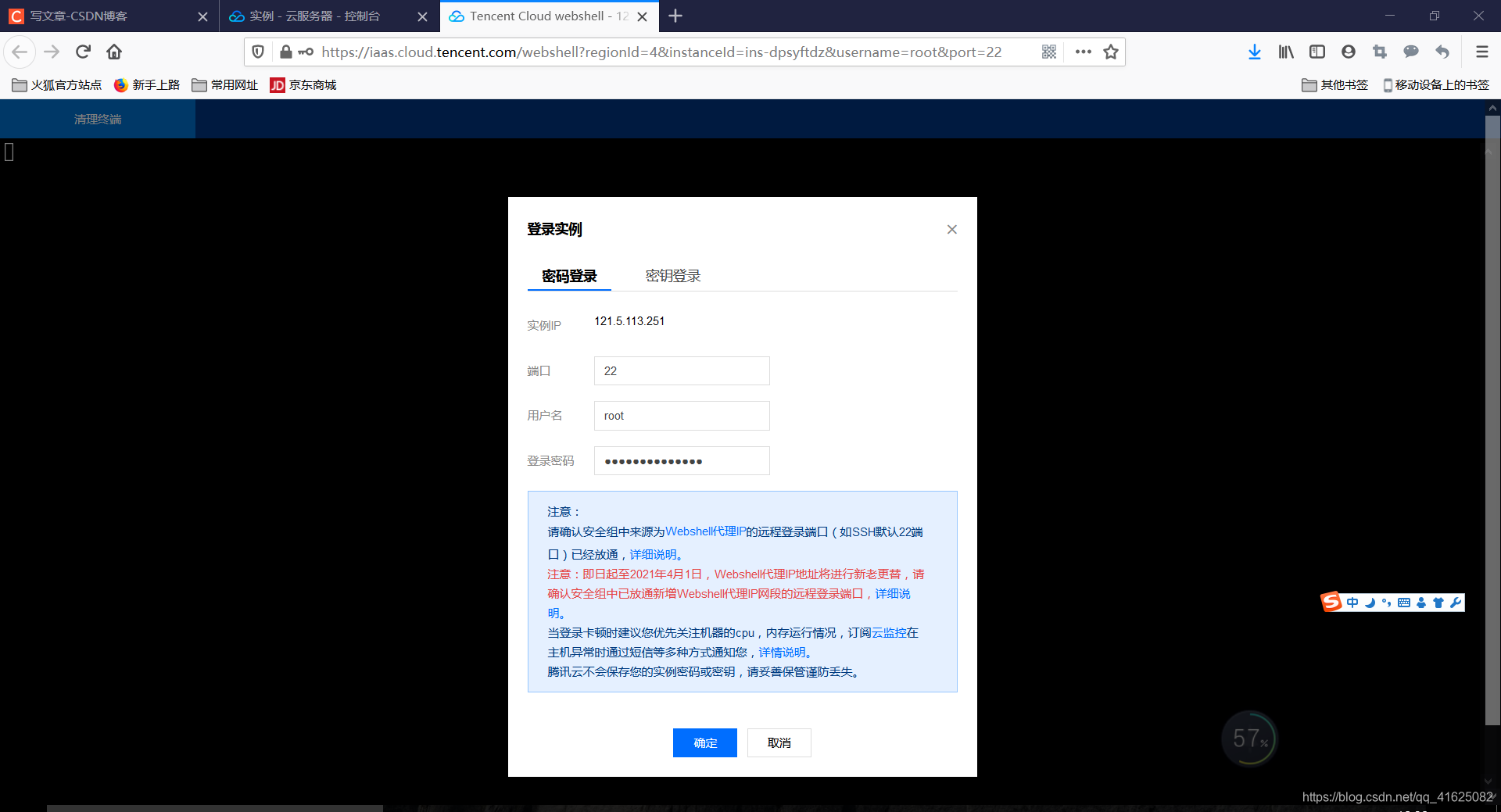Focus the 登录密码 password field
The width and height of the screenshot is (1501, 812).
click(x=682, y=461)
